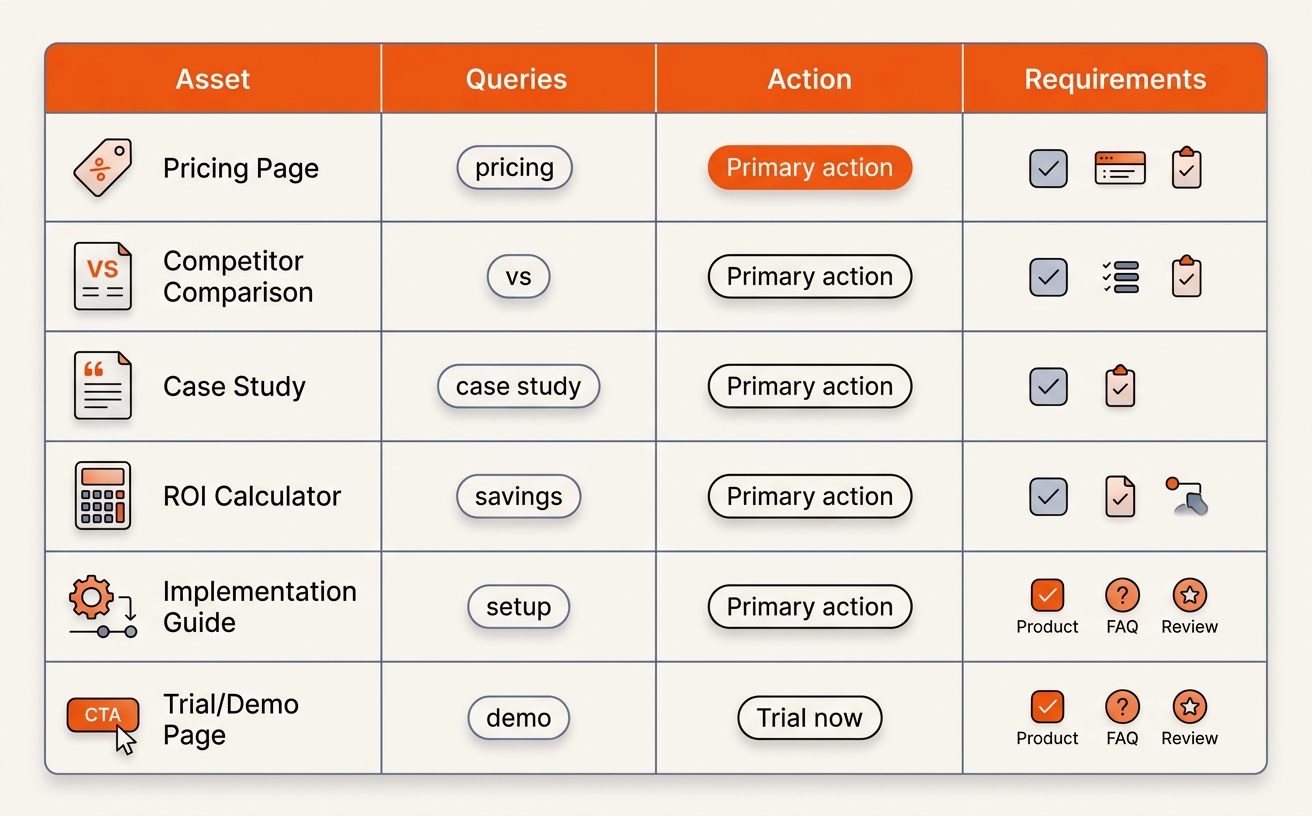This screenshot has width=1312, height=816.
Task: Select the 'demo' query pill
Action: coord(518,718)
